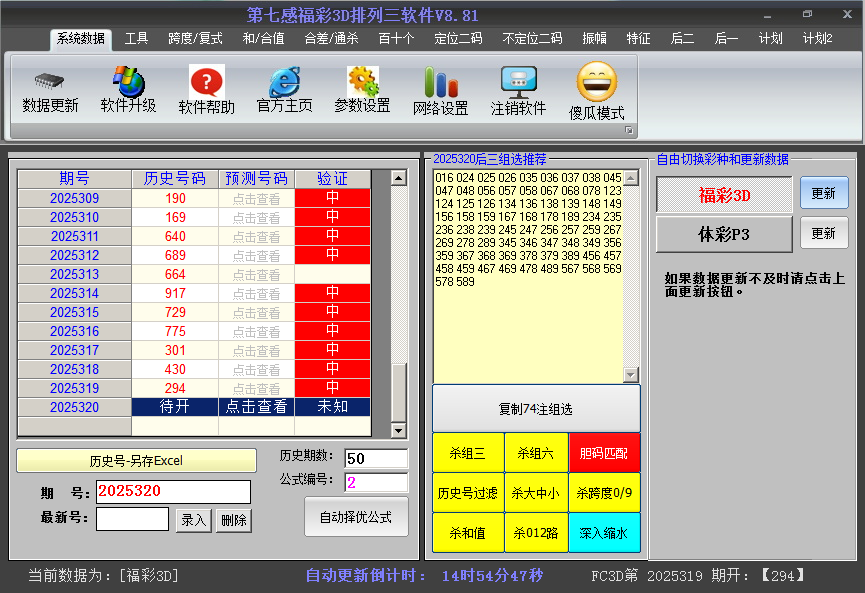Select the 计划 tab

(770, 40)
